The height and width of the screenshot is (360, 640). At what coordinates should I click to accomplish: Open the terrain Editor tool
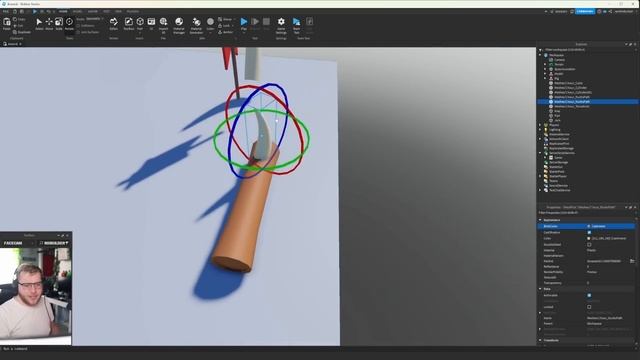[x=113, y=24]
